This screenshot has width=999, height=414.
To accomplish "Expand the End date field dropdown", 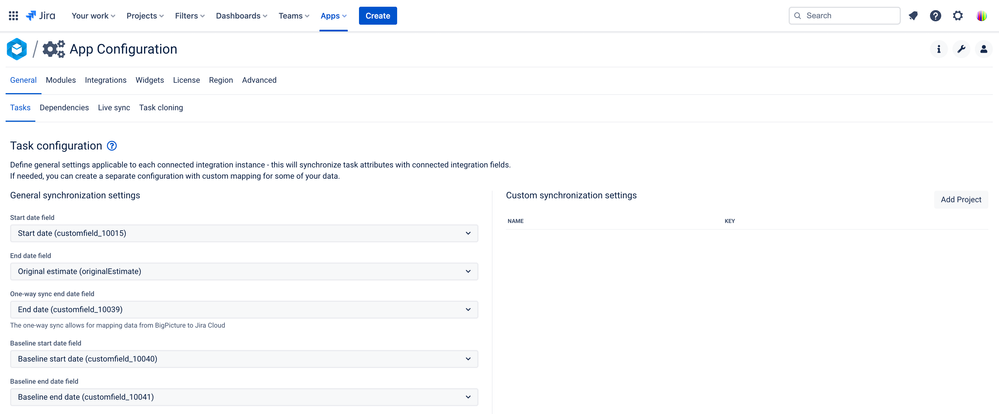I will coord(244,271).
